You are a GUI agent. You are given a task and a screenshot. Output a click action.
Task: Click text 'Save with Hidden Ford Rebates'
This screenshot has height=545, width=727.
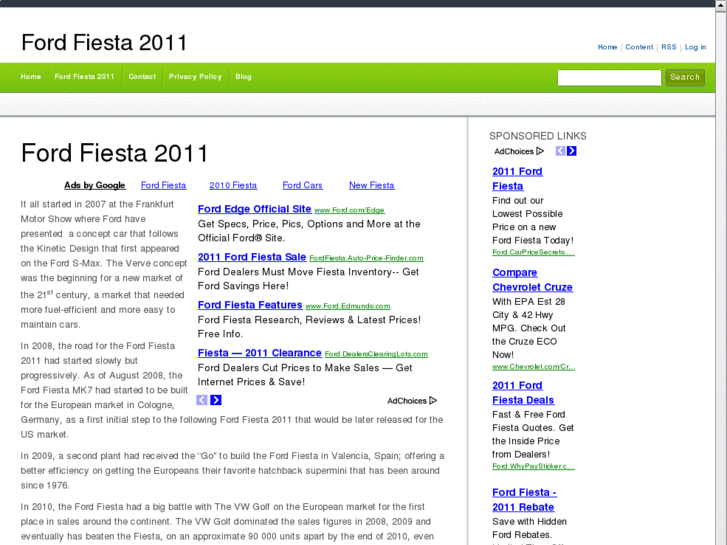[529, 528]
